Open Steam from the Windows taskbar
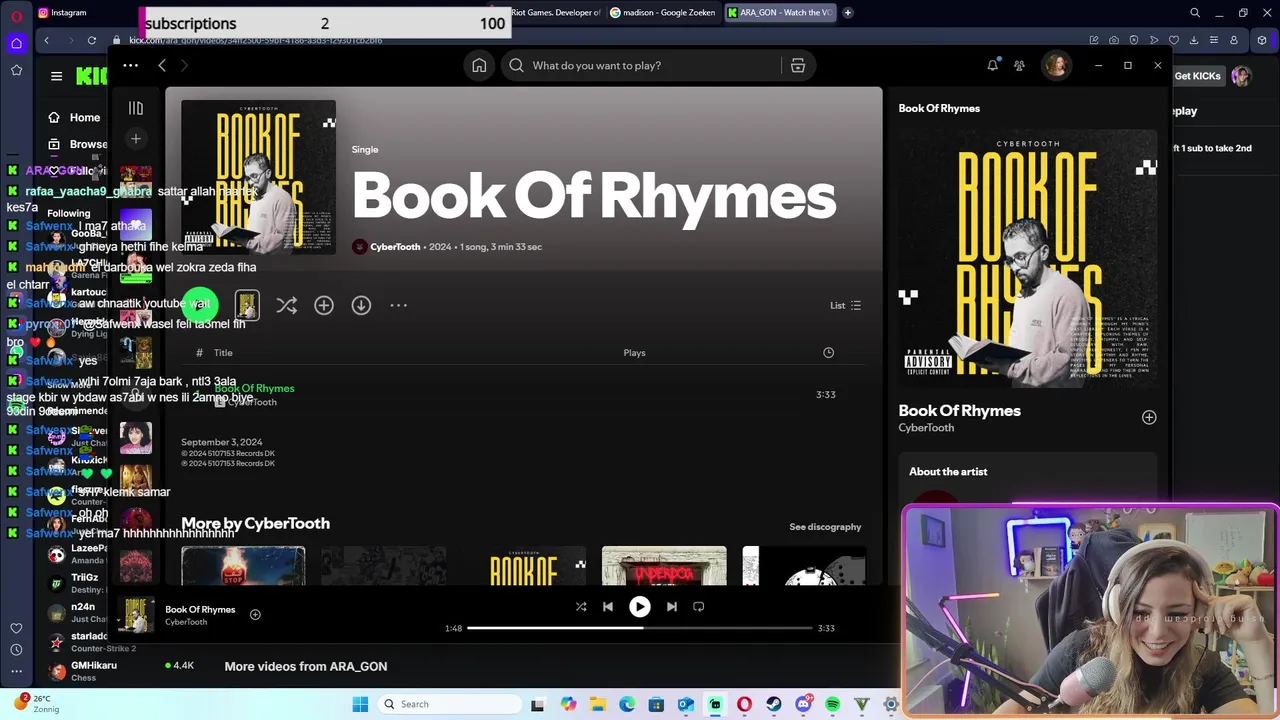The height and width of the screenshot is (720, 1280). (x=774, y=705)
